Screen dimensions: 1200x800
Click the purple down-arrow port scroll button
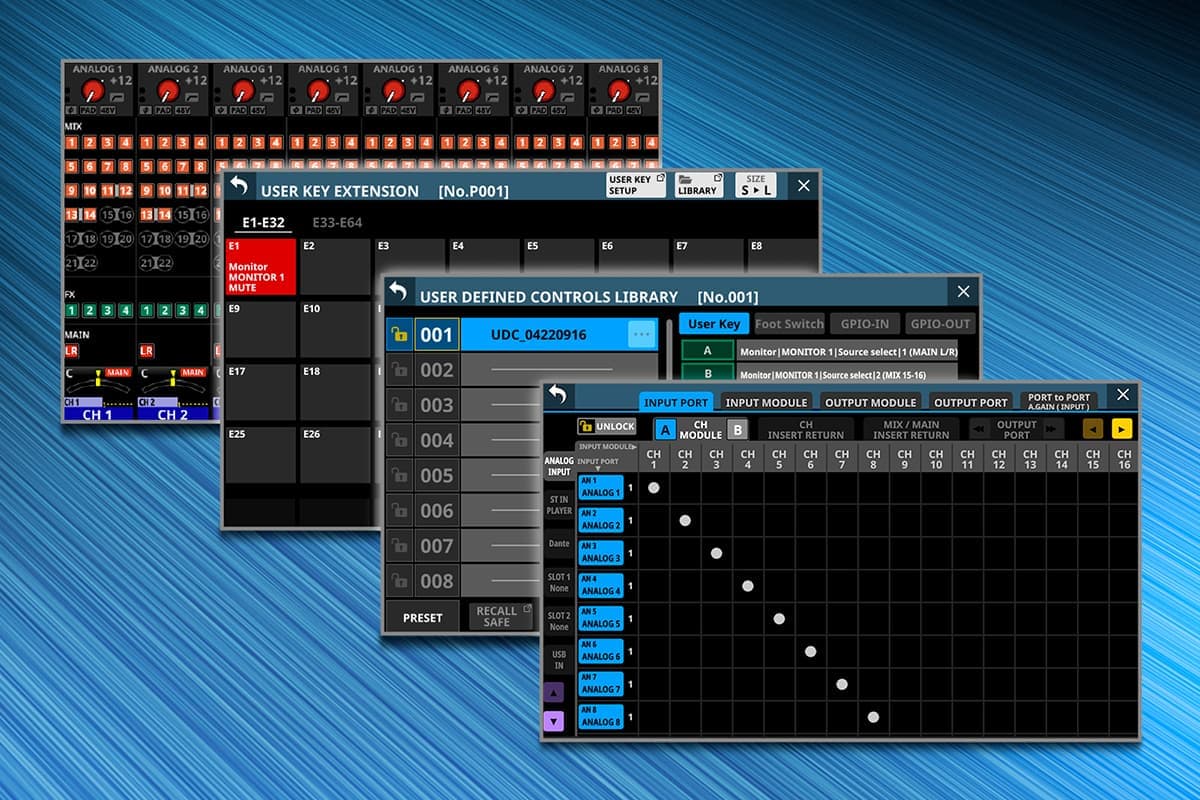click(554, 720)
